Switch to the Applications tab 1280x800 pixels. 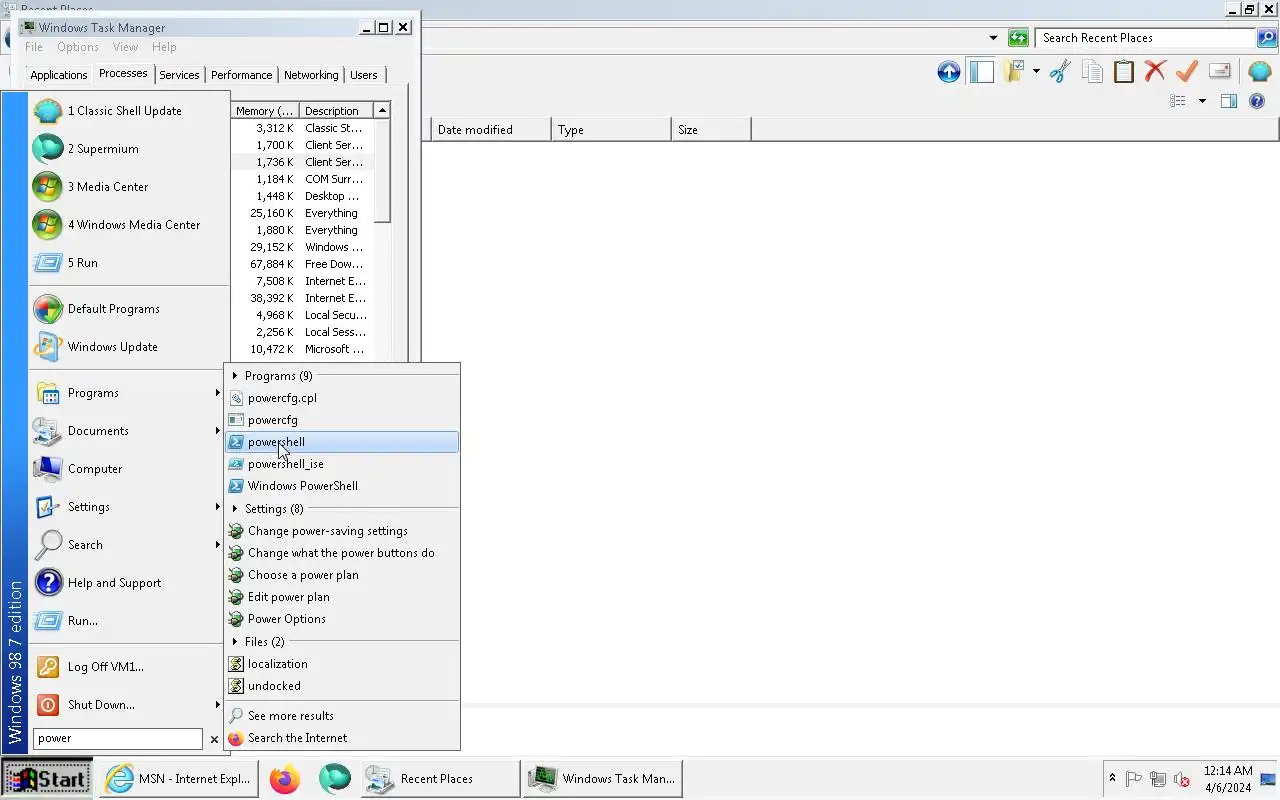coord(59,75)
